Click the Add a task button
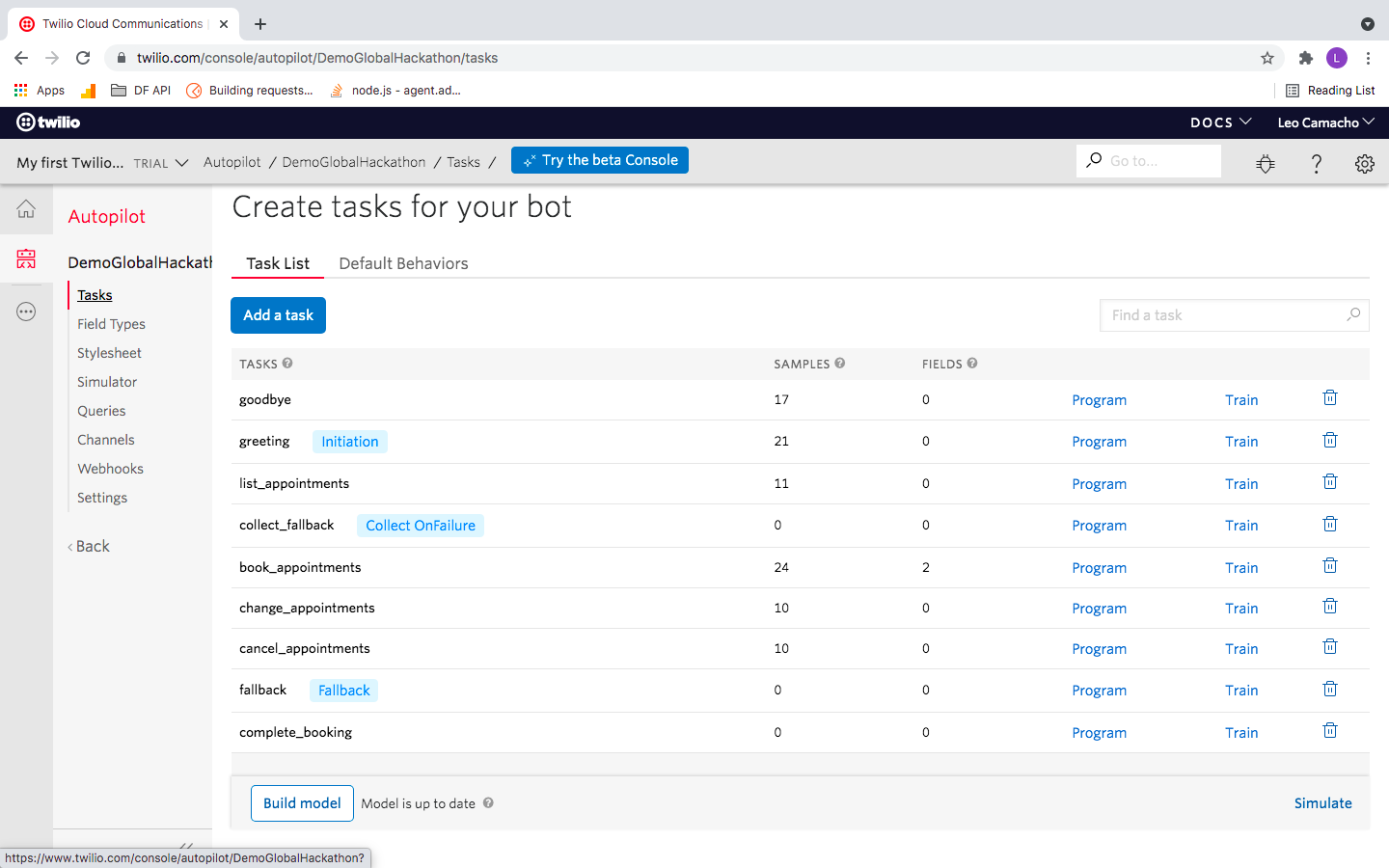This screenshot has height=868, width=1389. [278, 315]
